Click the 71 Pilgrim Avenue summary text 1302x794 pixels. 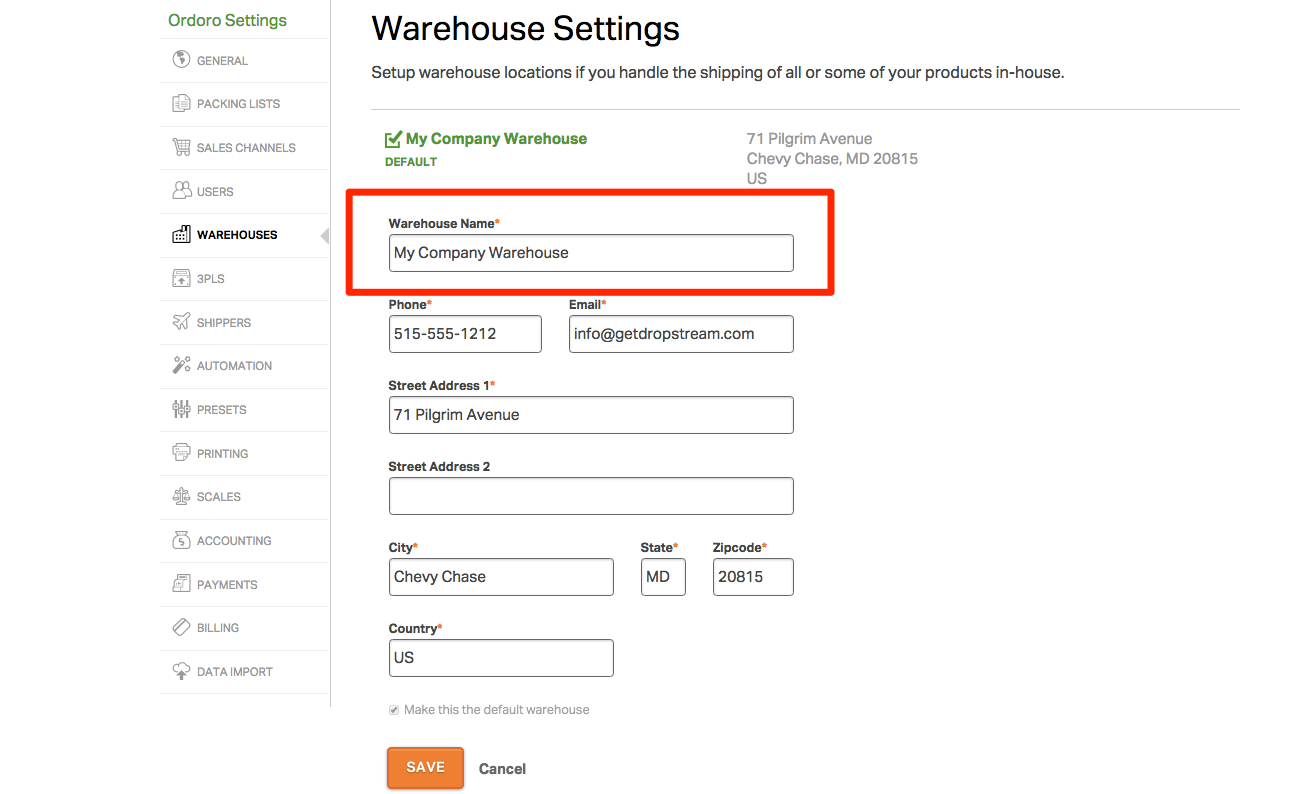(810, 139)
